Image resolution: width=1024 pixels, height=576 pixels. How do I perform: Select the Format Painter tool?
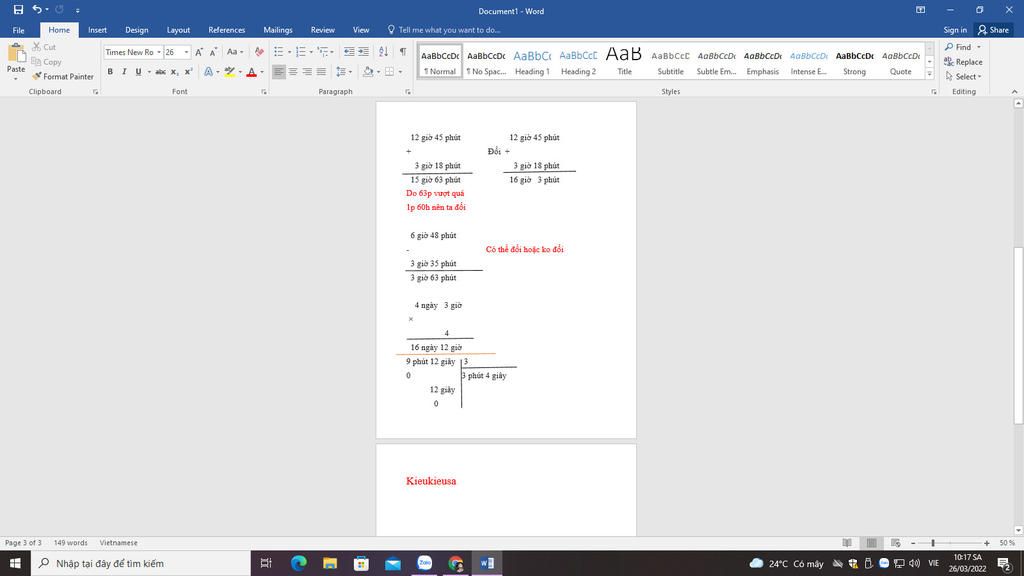(63, 76)
